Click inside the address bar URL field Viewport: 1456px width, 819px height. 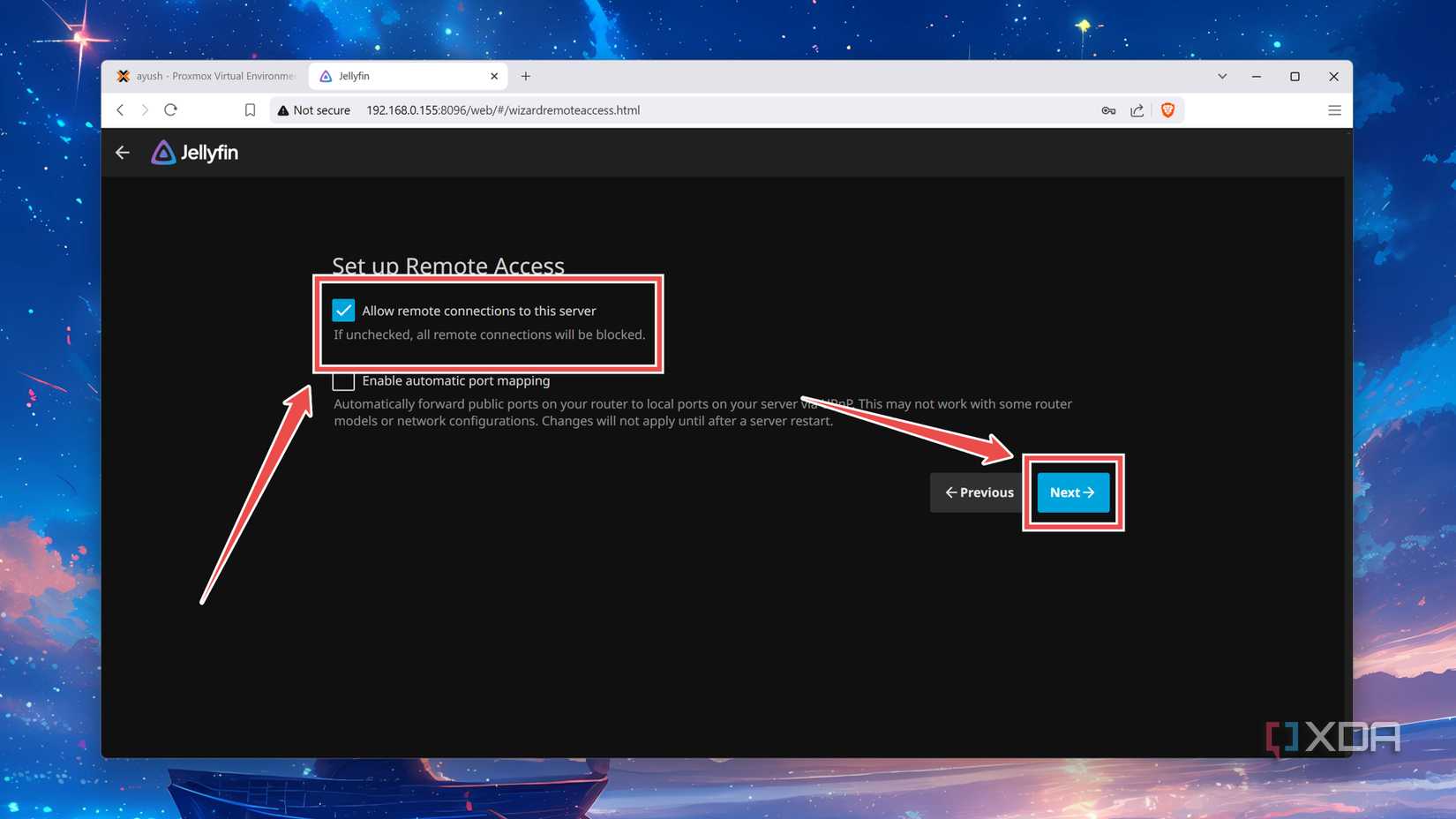click(503, 109)
